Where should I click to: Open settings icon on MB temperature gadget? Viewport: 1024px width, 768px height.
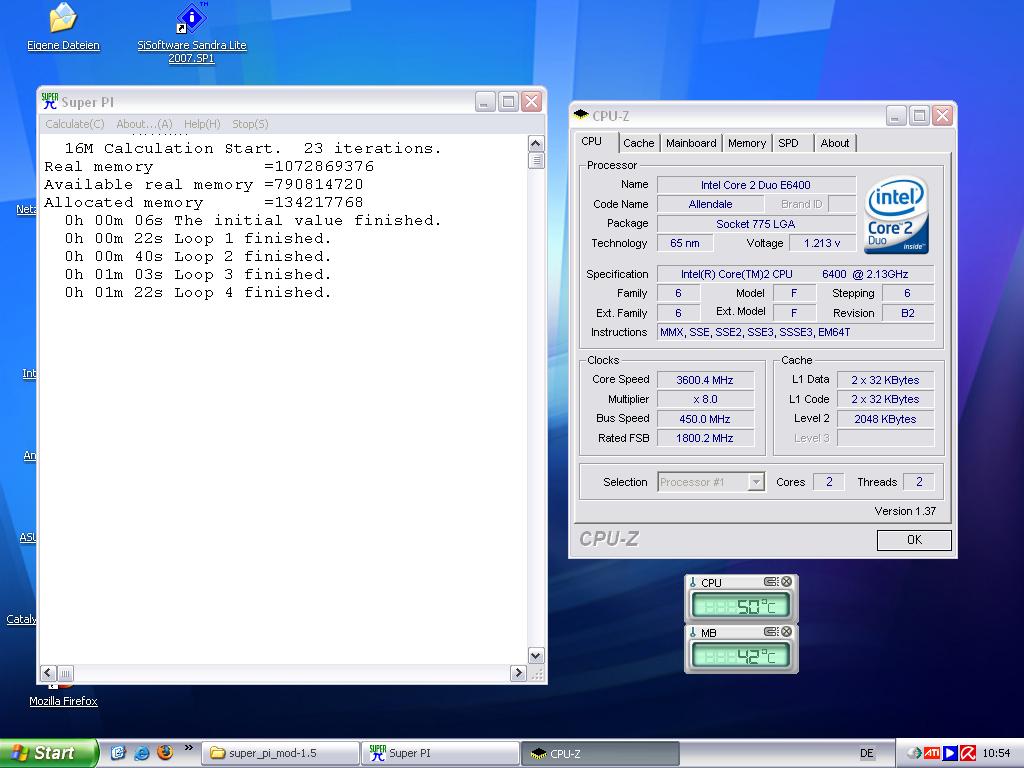[x=771, y=632]
